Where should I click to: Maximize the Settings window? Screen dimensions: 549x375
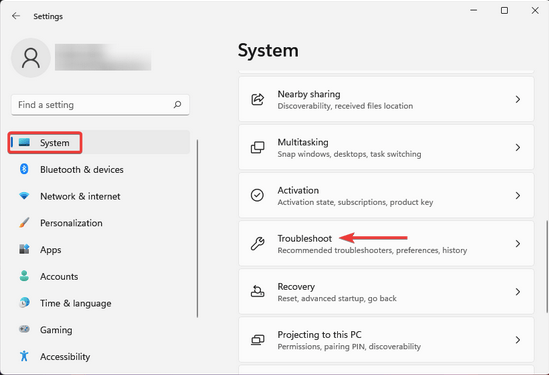coord(504,11)
